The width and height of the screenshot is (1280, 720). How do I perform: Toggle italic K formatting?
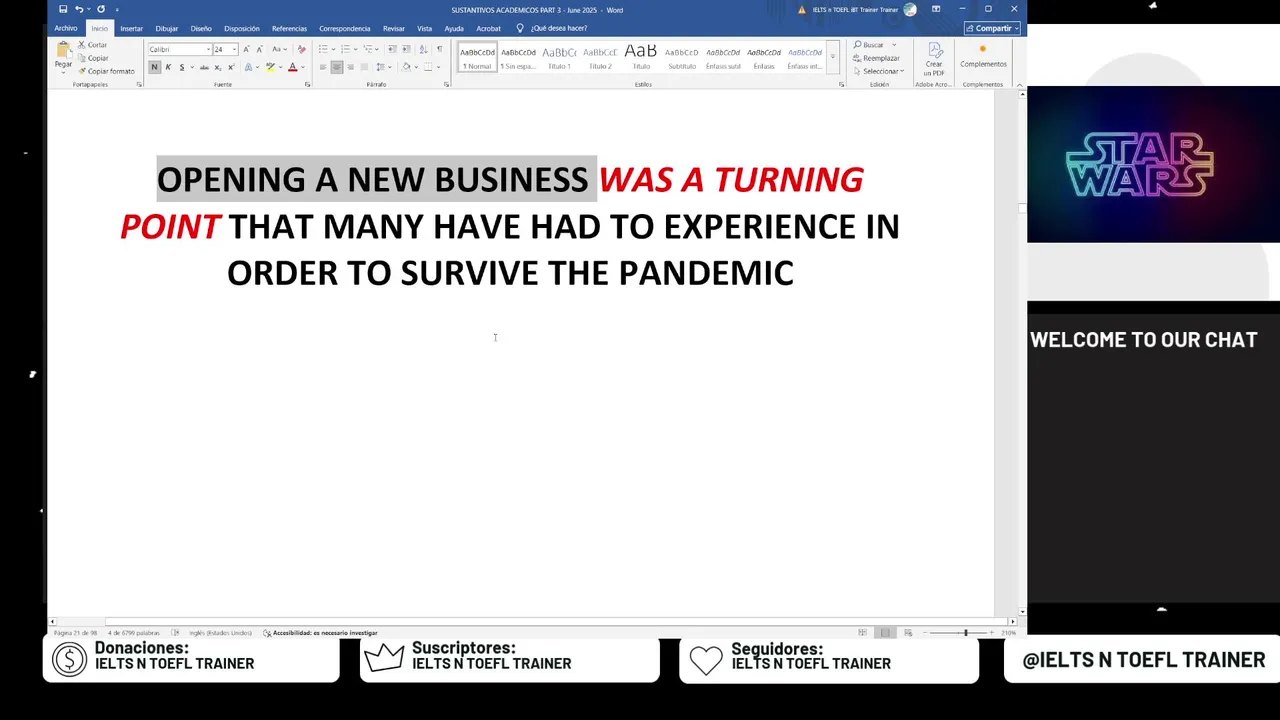coord(167,67)
